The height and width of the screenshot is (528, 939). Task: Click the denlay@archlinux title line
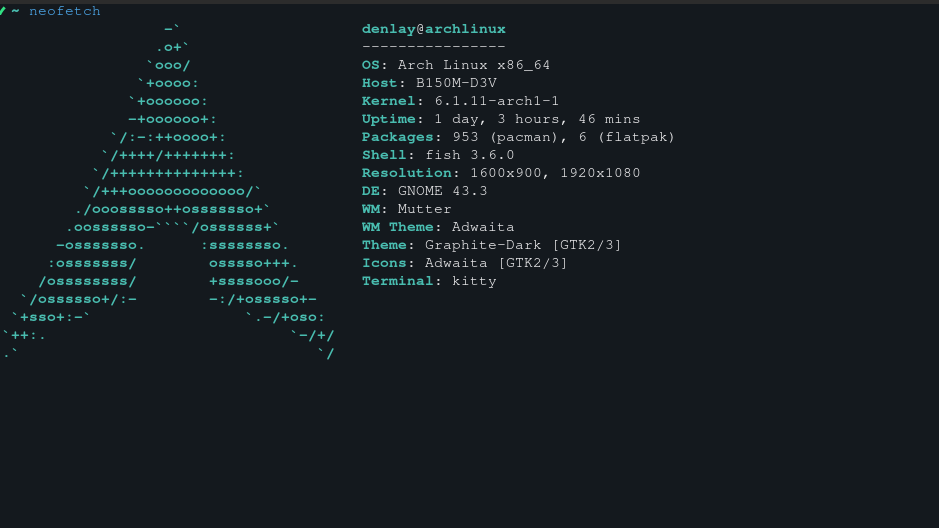coord(434,29)
